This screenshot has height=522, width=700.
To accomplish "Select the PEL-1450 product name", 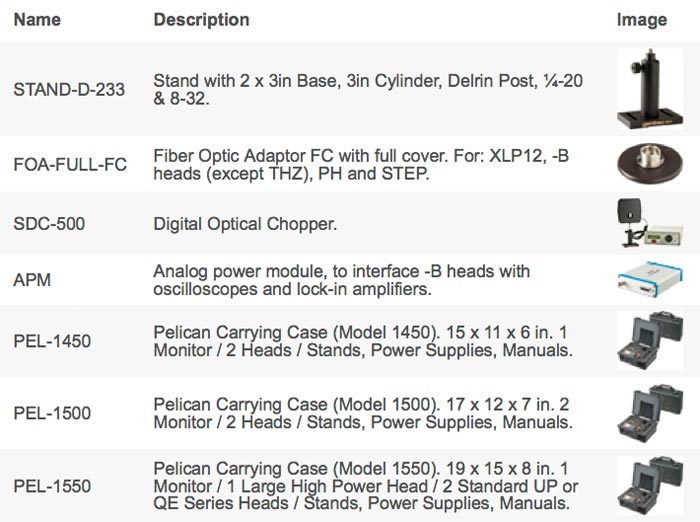I will pyautogui.click(x=52, y=341).
